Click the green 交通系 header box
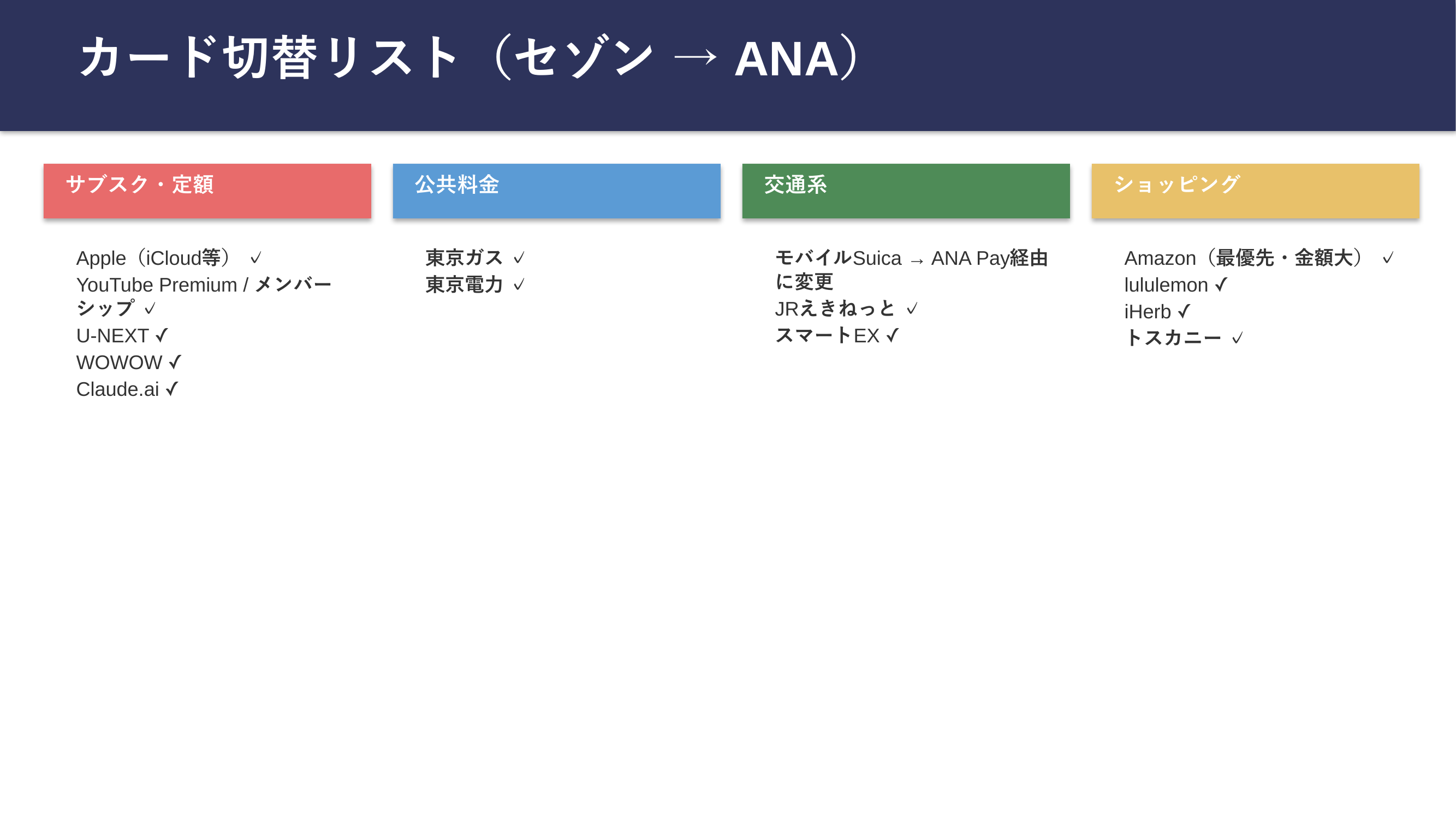The height and width of the screenshot is (819, 1456). pos(906,191)
